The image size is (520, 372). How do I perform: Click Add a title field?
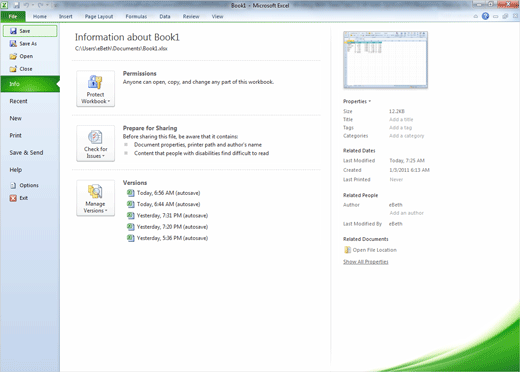(401, 120)
